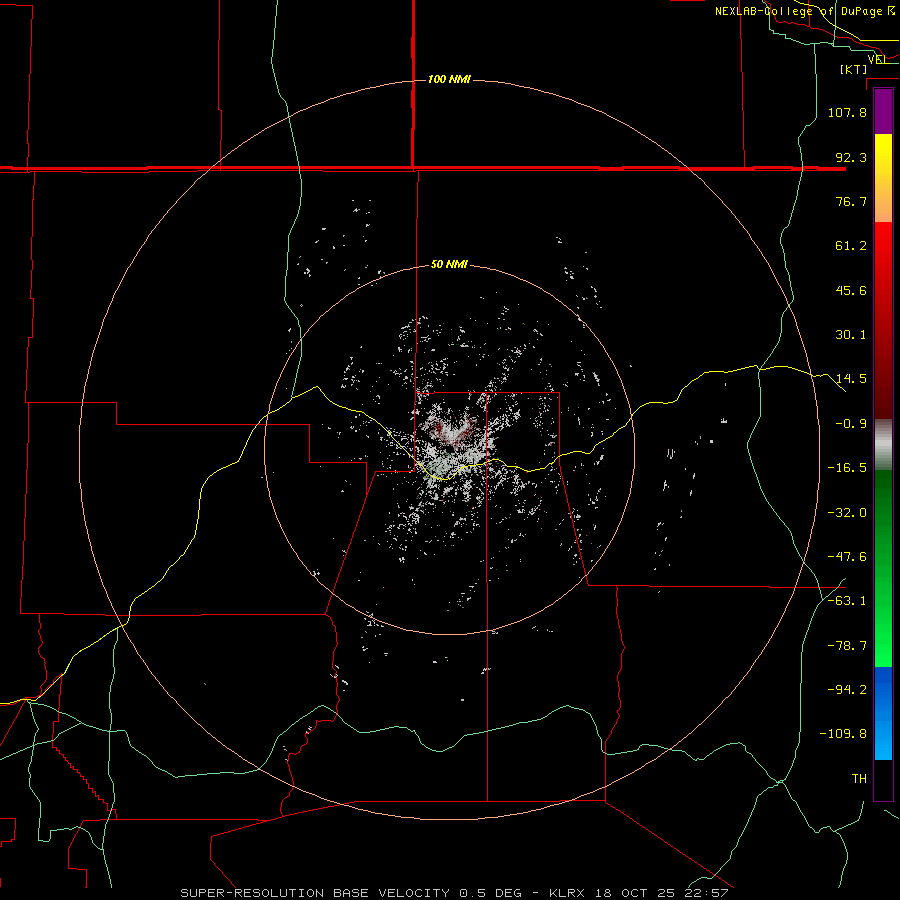
Task: Select the 76.7 value on velocity scale
Action: [x=851, y=201]
